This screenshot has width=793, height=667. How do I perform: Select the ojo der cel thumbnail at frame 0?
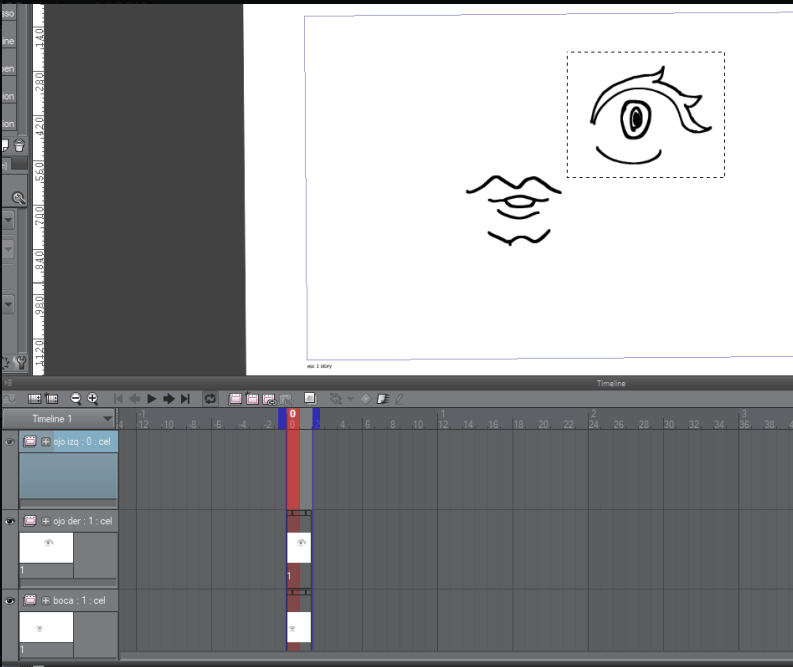click(299, 548)
